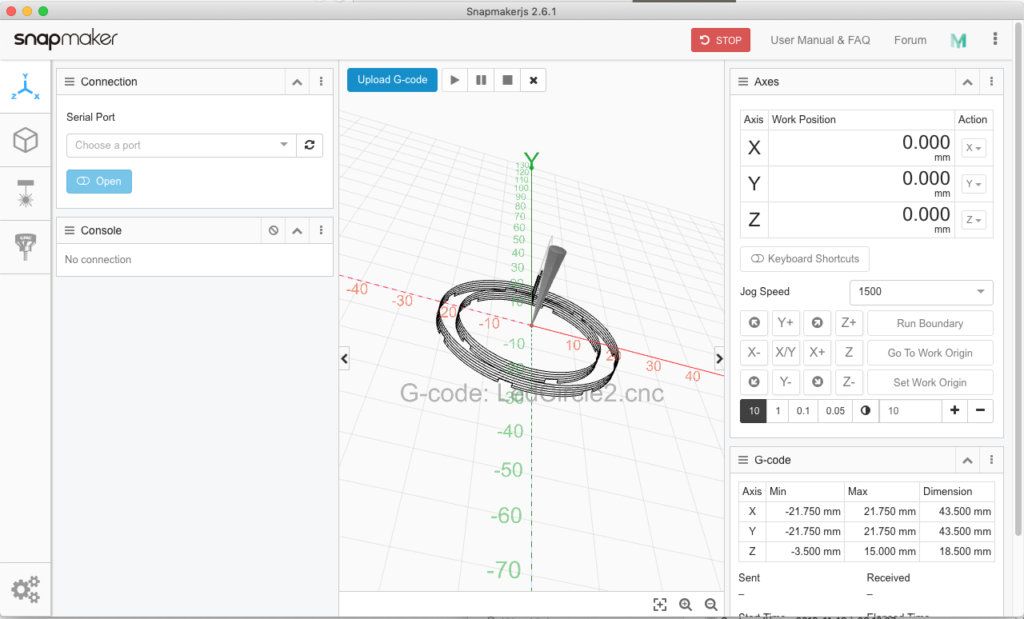1024x619 pixels.
Task: Start running the G-code with the play button
Action: coord(455,80)
